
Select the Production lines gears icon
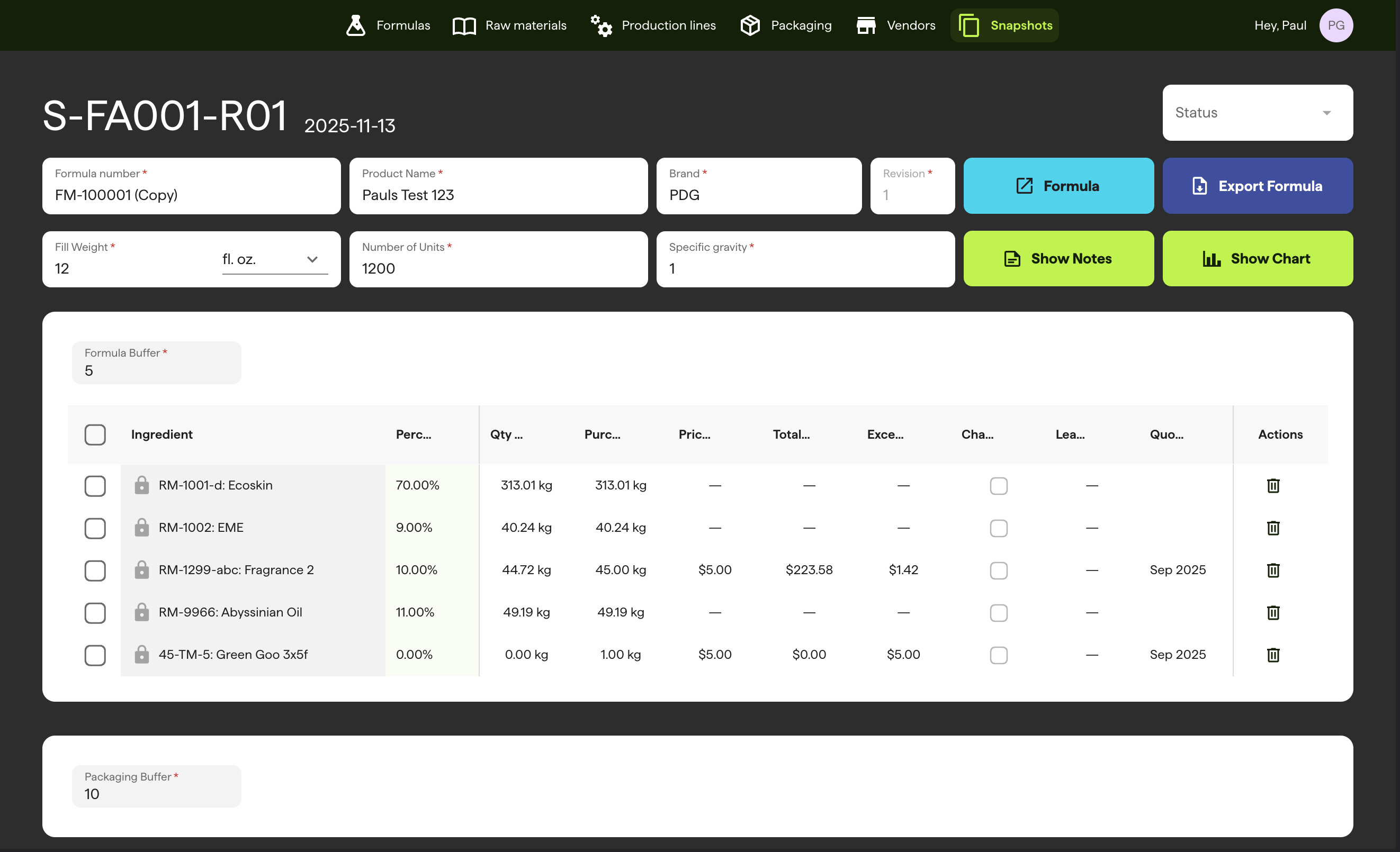(x=600, y=25)
